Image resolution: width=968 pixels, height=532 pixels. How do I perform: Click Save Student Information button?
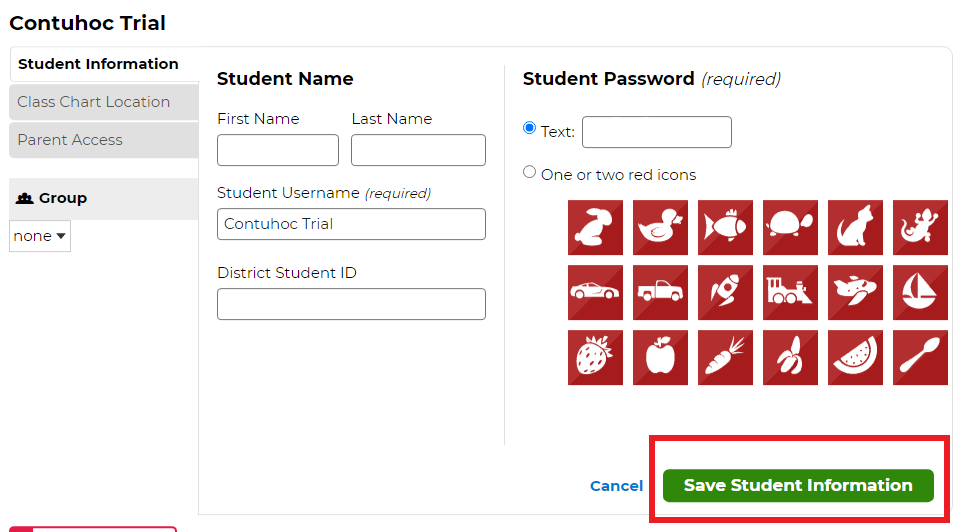tap(798, 486)
